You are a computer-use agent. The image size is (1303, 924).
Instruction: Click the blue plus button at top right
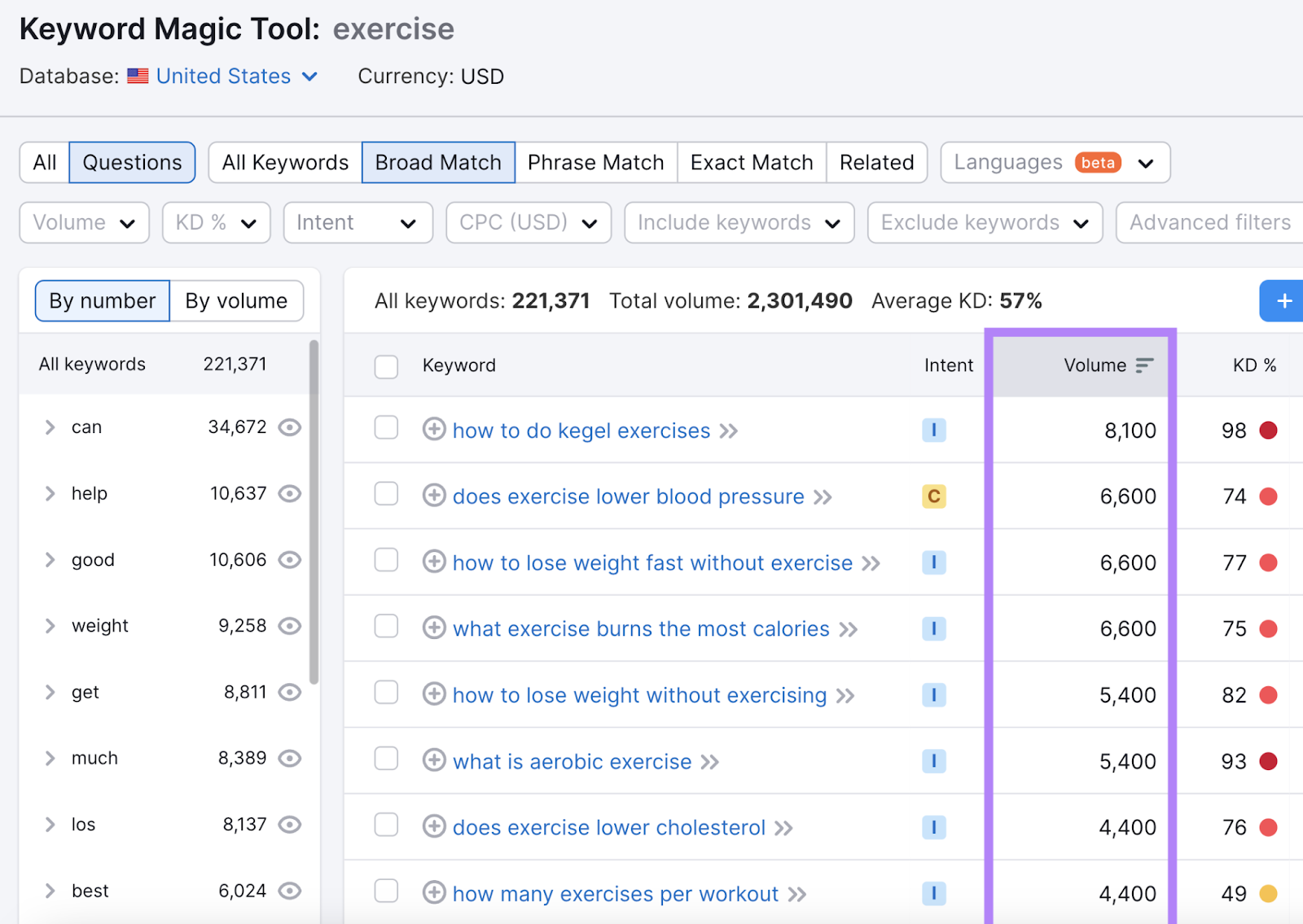[x=1284, y=301]
